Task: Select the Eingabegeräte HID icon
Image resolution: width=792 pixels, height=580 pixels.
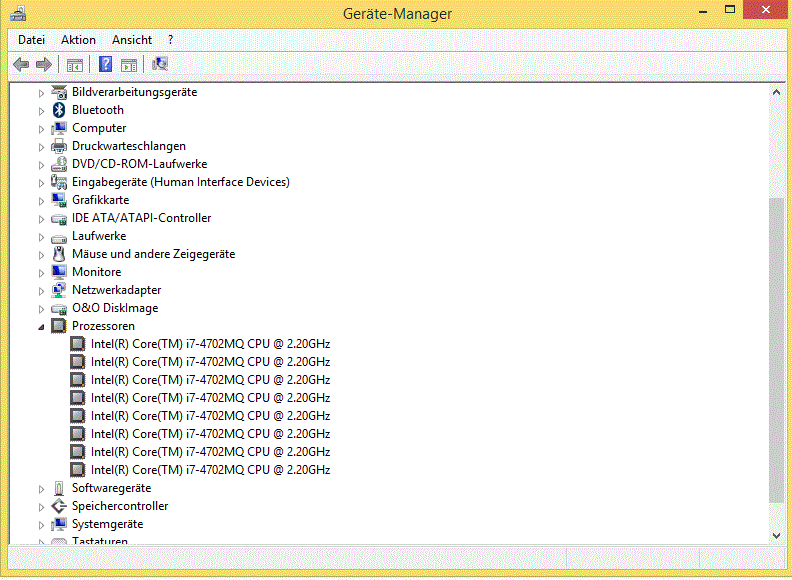Action: [x=59, y=182]
